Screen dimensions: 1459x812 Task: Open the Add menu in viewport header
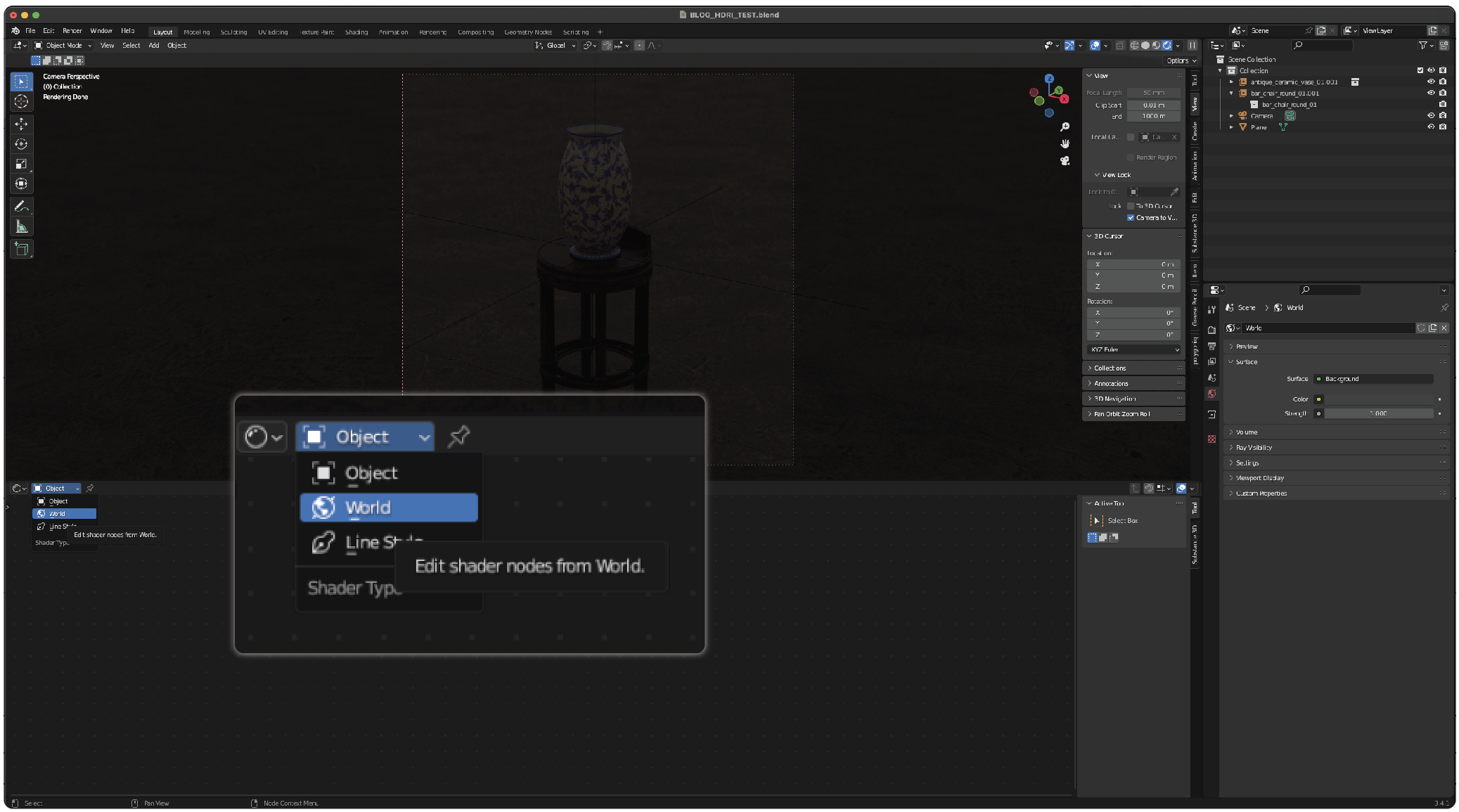pos(154,46)
